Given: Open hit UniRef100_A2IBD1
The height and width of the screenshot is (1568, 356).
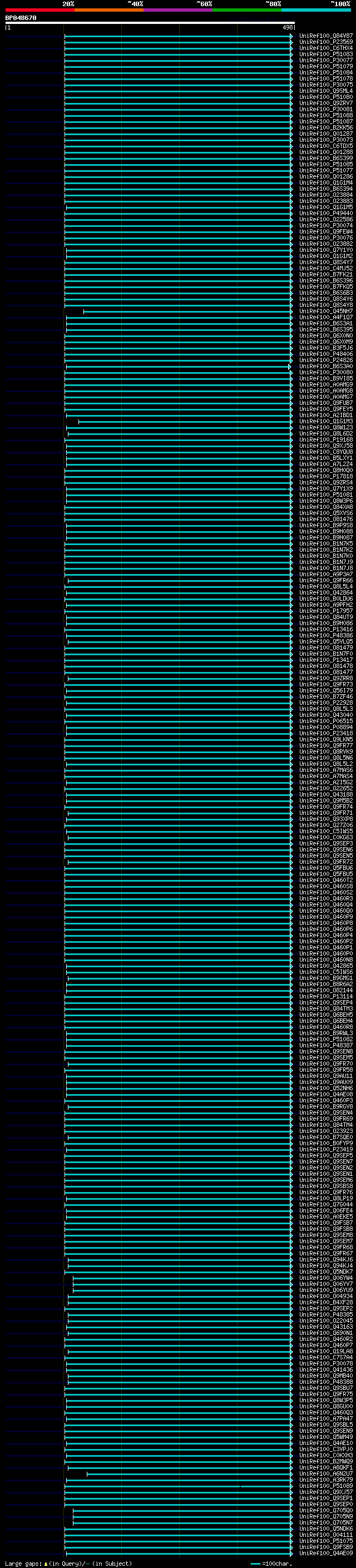Looking at the screenshot, I should tap(326, 415).
